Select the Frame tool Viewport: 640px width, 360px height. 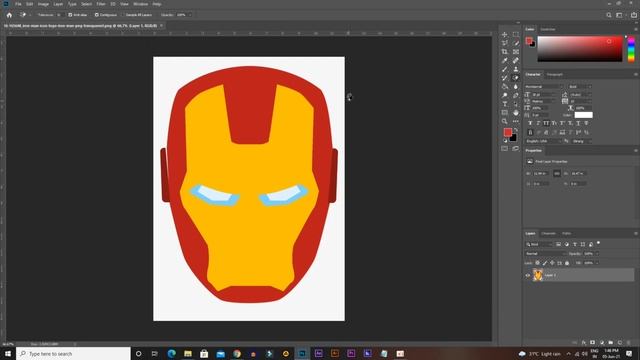(x=516, y=51)
